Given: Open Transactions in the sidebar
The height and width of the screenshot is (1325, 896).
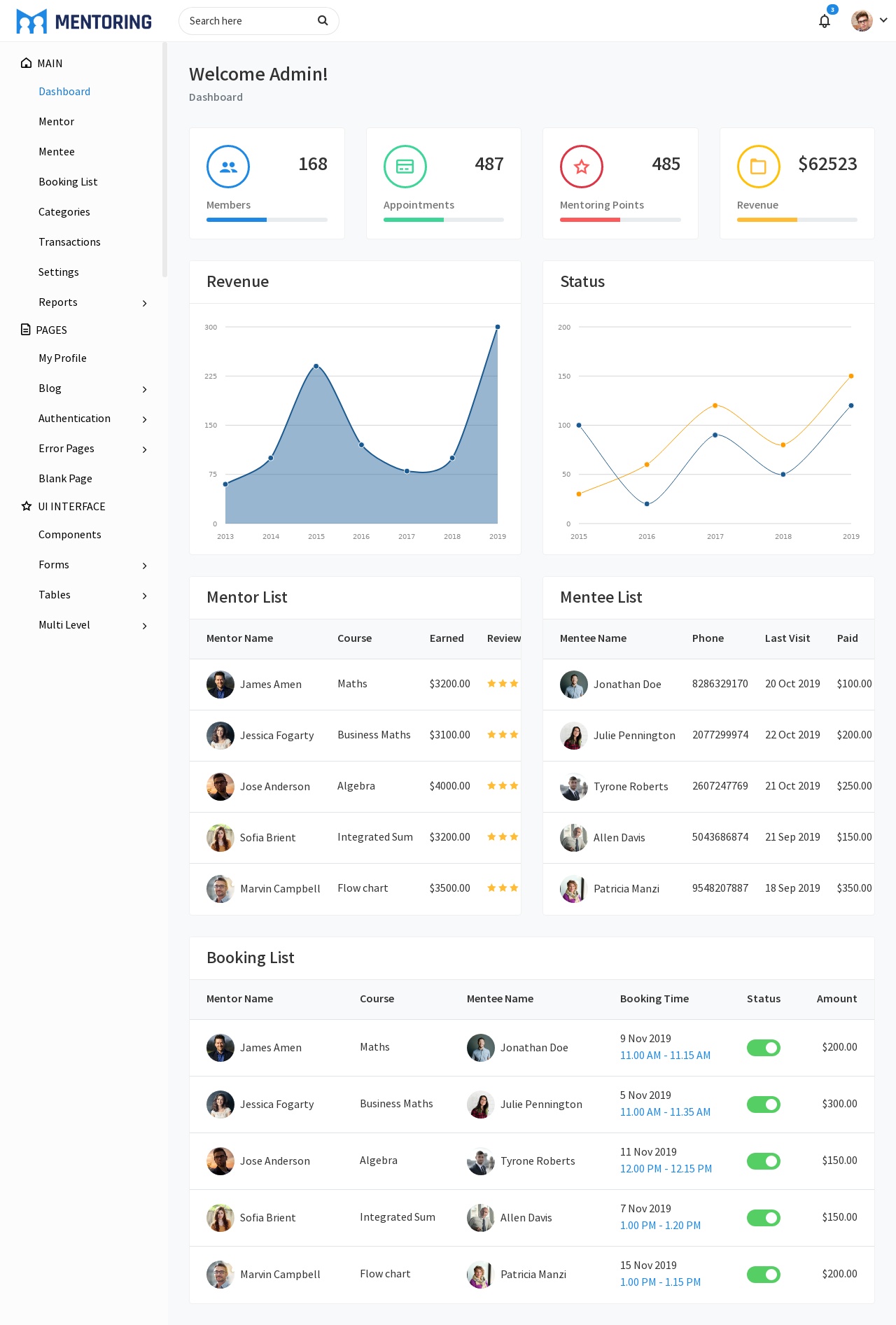Looking at the screenshot, I should tap(69, 242).
